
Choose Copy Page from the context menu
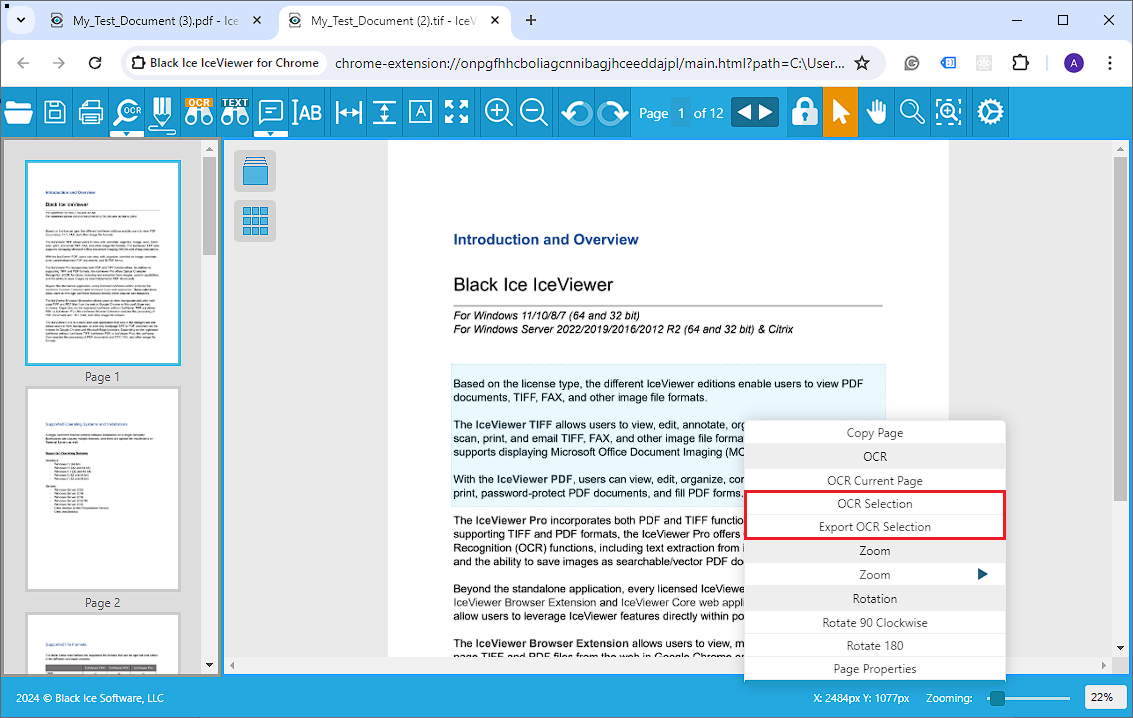[874, 433]
